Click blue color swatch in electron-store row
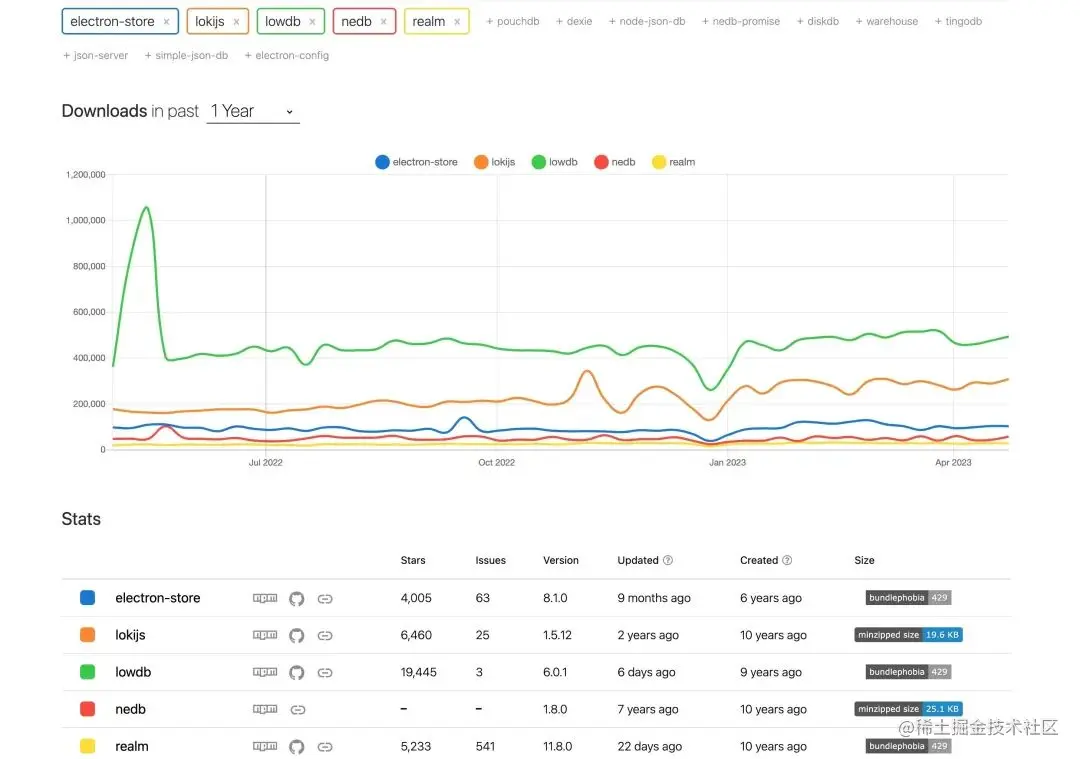This screenshot has height=759, width=1080. point(87,597)
